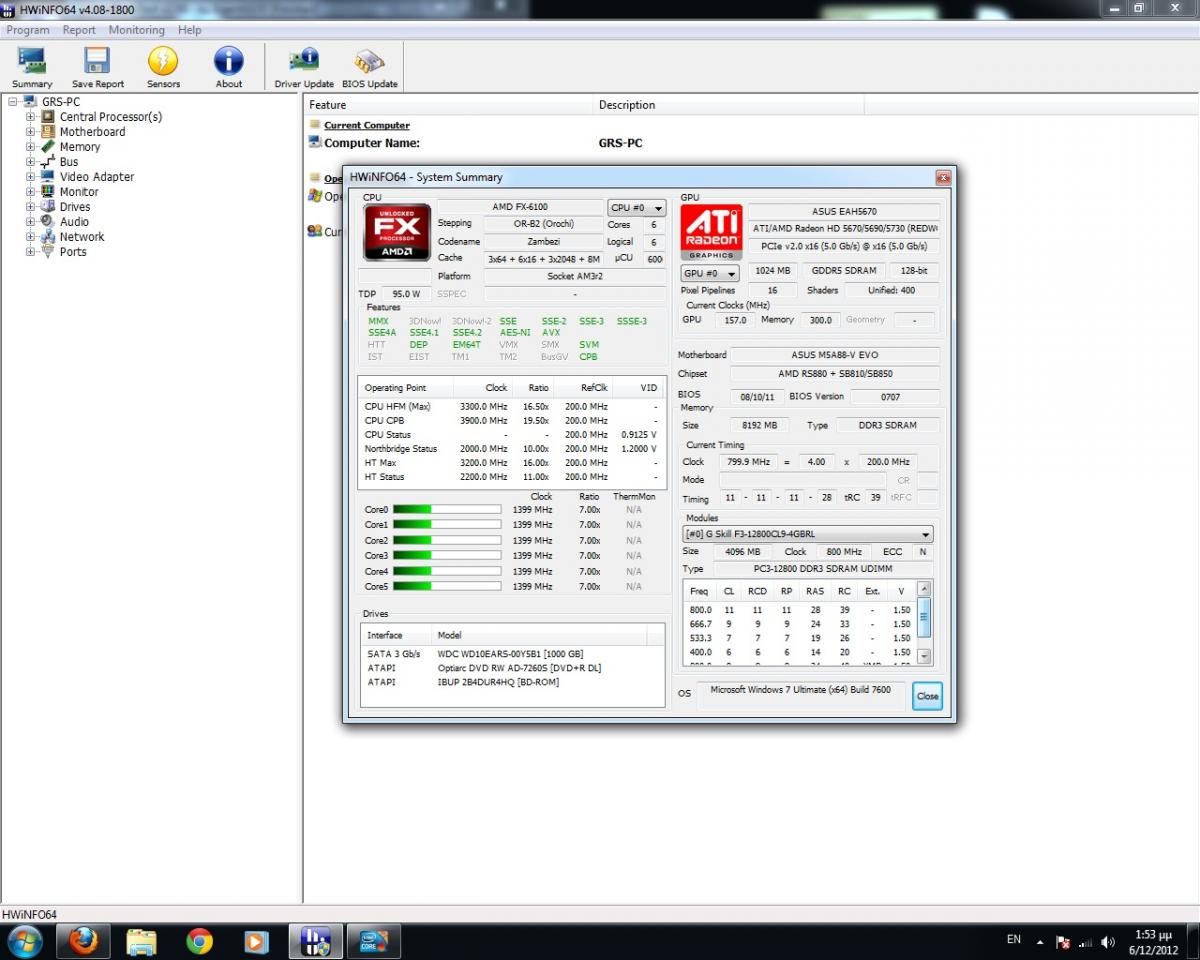Viewport: 1200px width, 960px height.
Task: Open the Report menu
Action: [79, 30]
